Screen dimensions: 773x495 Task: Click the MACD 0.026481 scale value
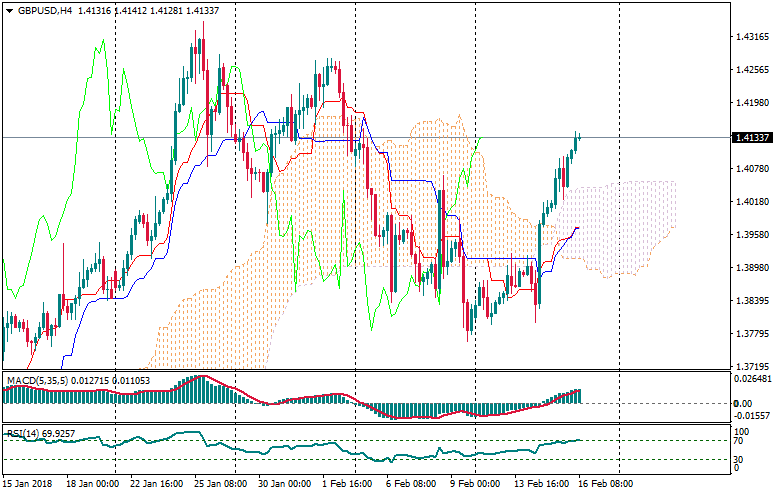(750, 379)
